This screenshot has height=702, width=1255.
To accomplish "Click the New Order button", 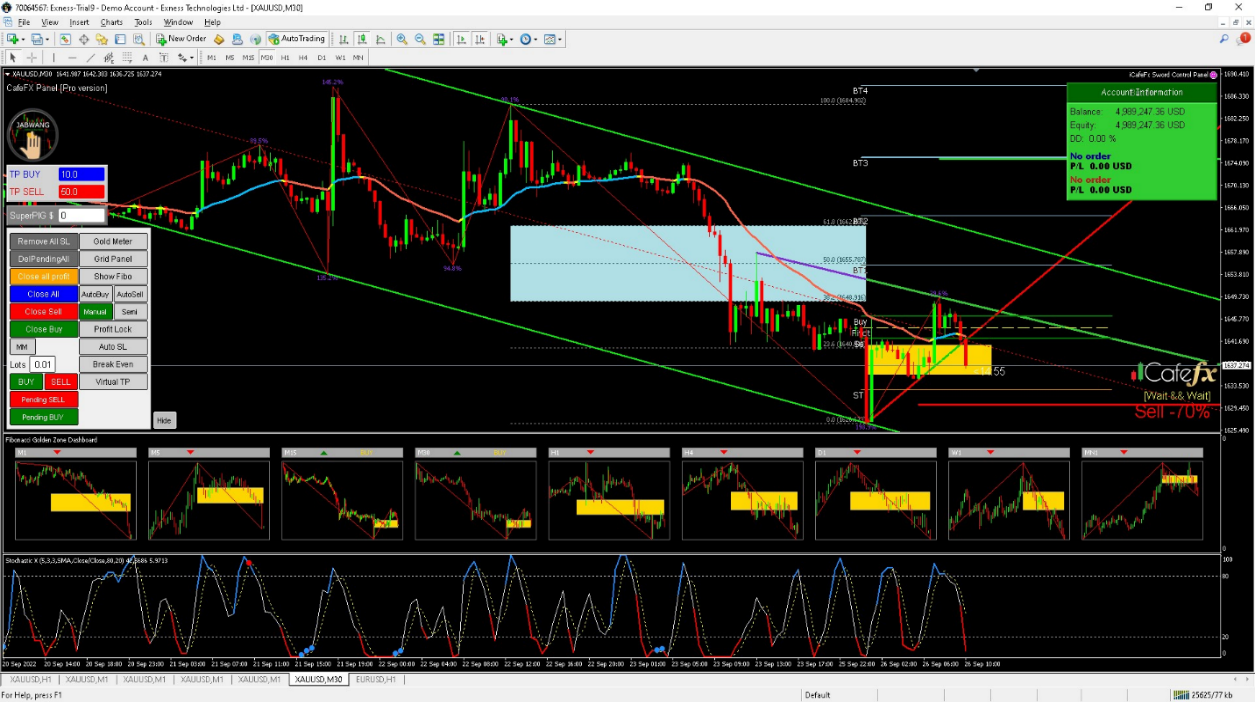I will (181, 39).
